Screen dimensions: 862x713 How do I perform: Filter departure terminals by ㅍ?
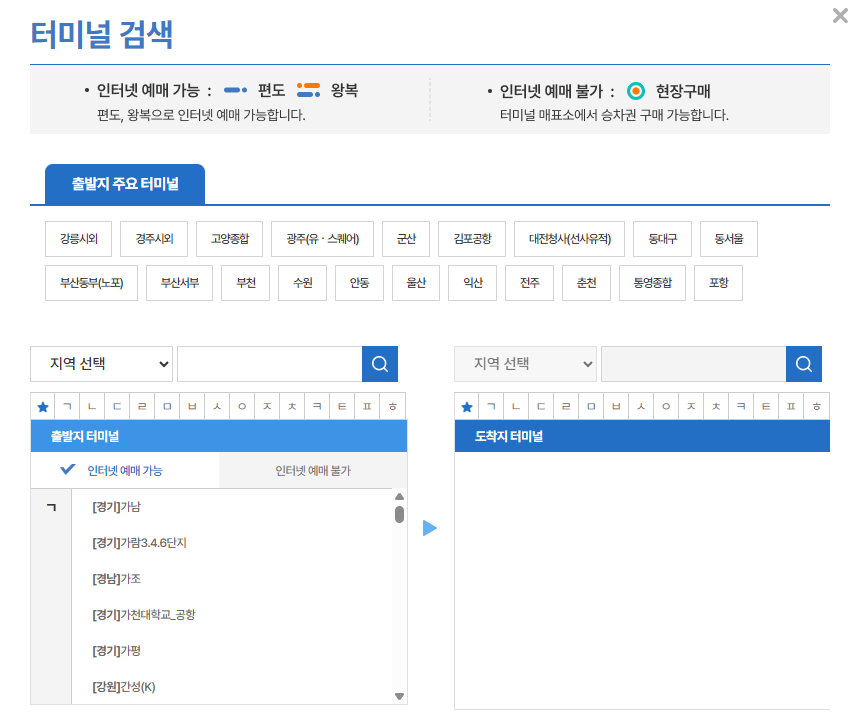(367, 407)
